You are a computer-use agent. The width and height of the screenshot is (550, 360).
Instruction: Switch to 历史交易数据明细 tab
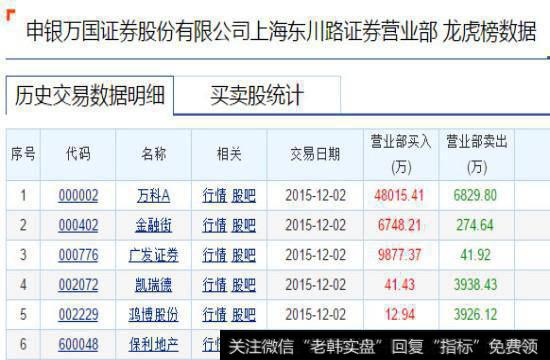(x=90, y=95)
